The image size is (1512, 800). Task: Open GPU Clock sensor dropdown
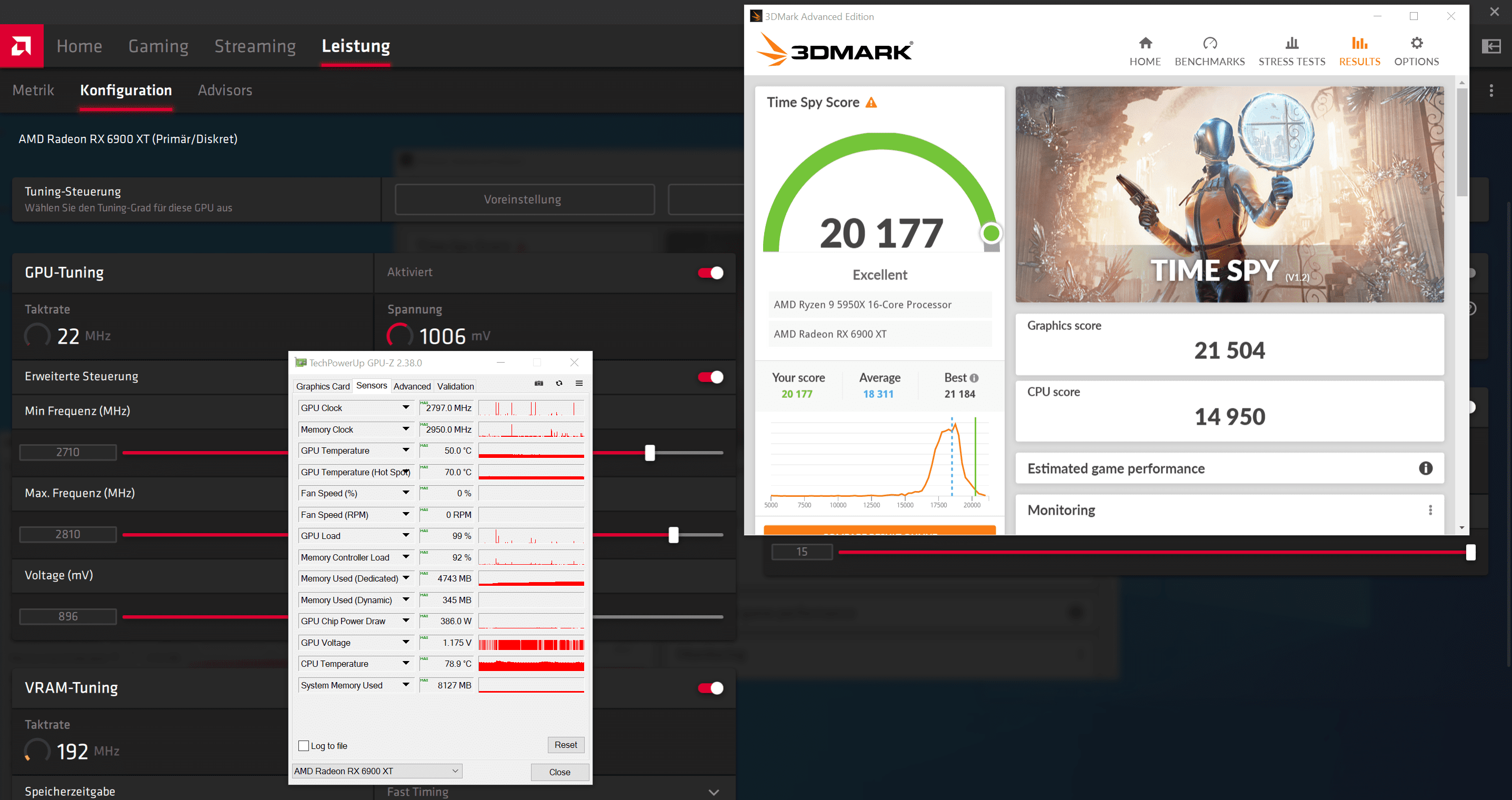pos(406,407)
